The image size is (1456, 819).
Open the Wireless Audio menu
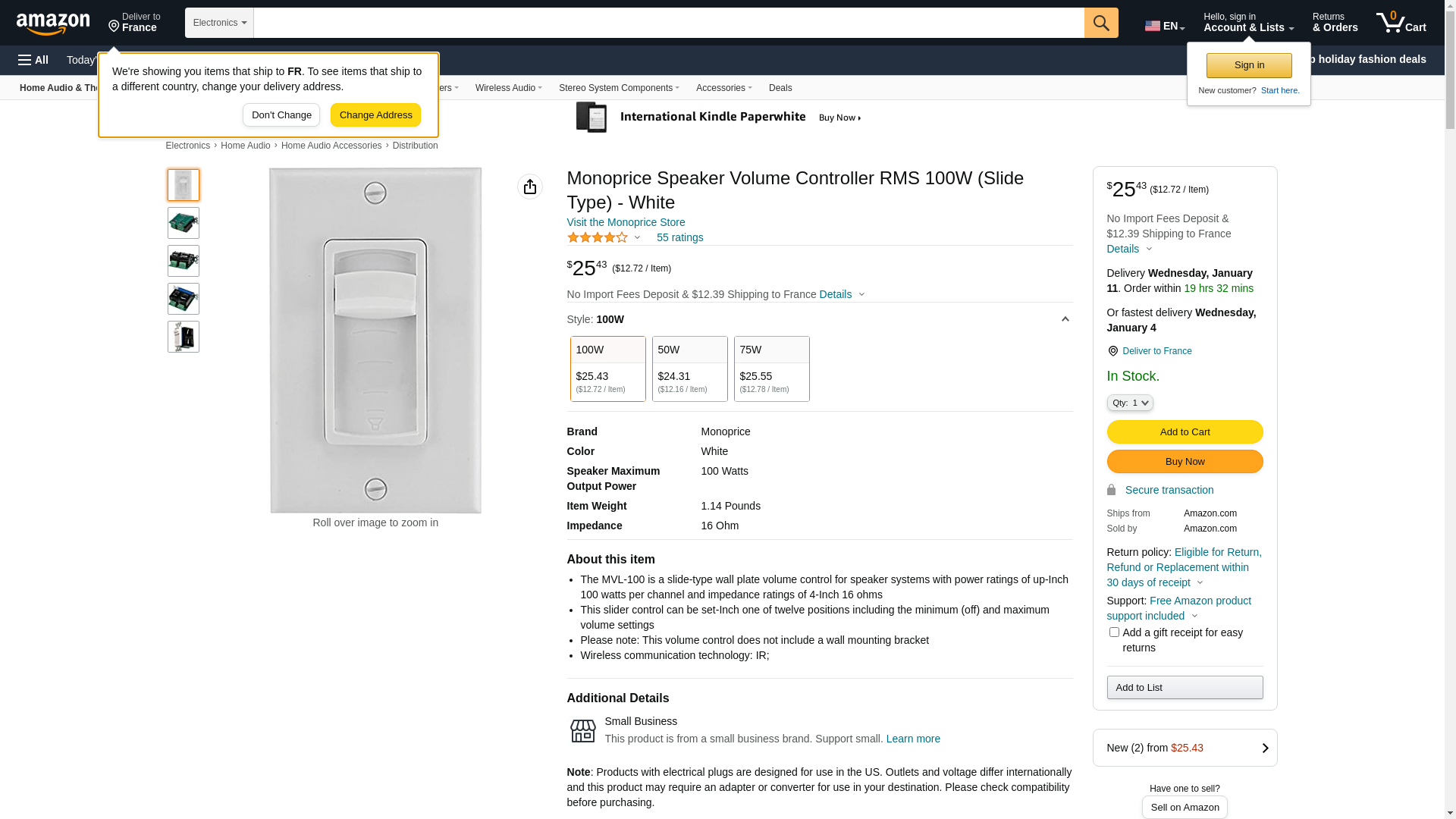click(508, 88)
